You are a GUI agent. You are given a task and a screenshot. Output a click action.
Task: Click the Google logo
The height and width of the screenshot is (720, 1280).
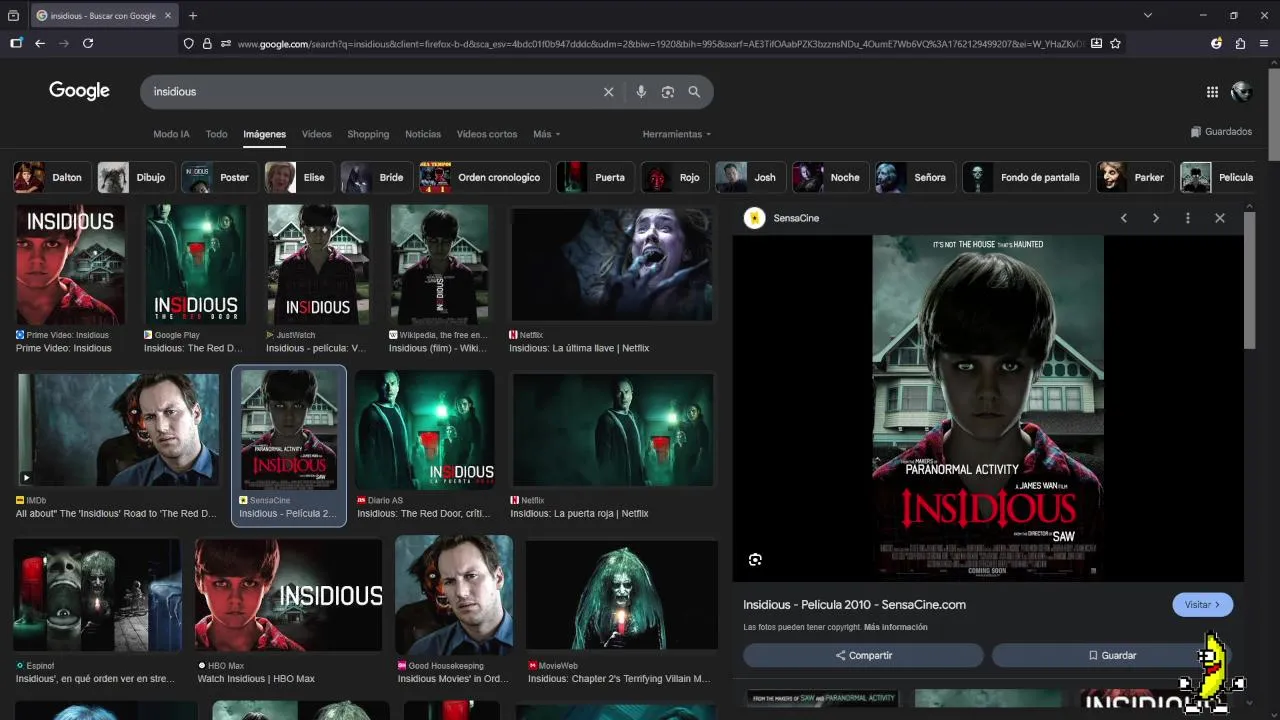tap(79, 91)
